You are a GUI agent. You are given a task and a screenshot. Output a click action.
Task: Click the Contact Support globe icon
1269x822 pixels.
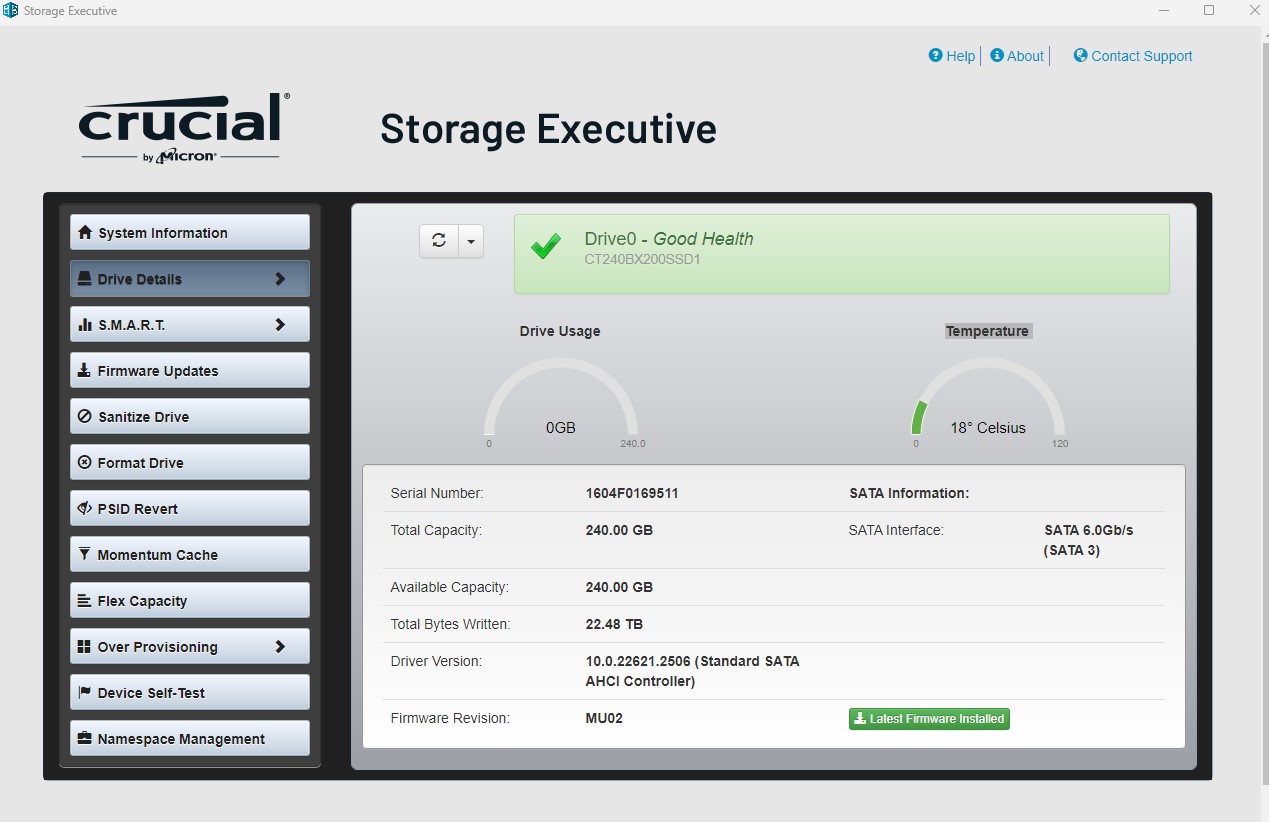(1080, 56)
